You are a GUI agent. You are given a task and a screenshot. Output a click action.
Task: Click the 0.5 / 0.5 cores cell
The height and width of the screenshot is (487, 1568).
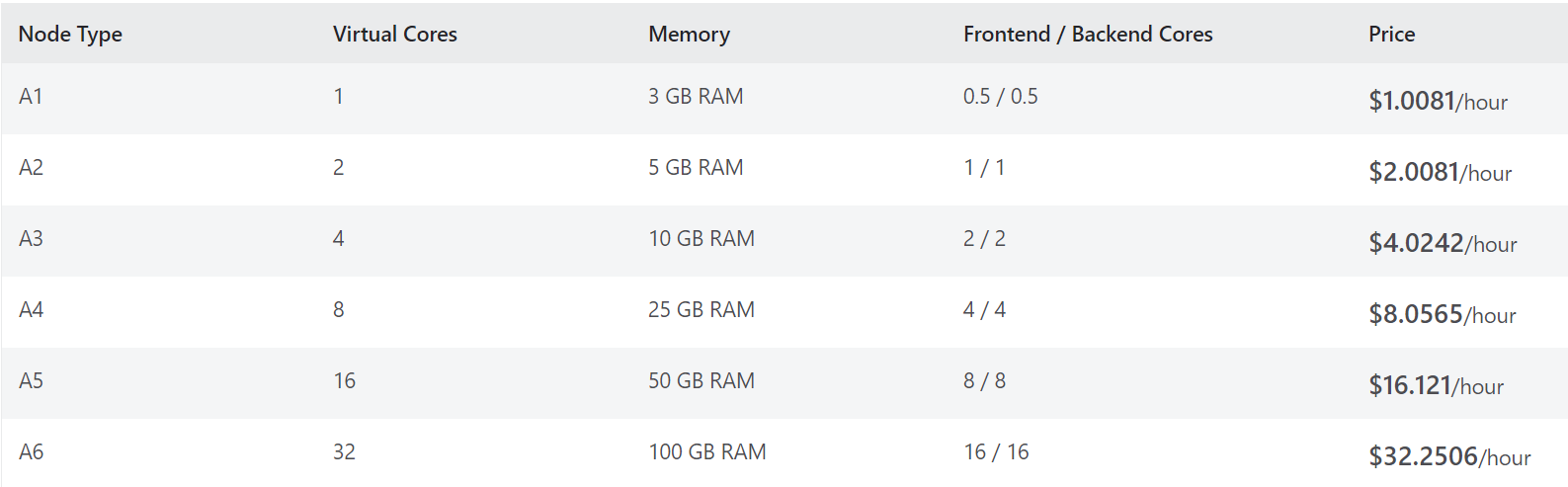click(1000, 97)
